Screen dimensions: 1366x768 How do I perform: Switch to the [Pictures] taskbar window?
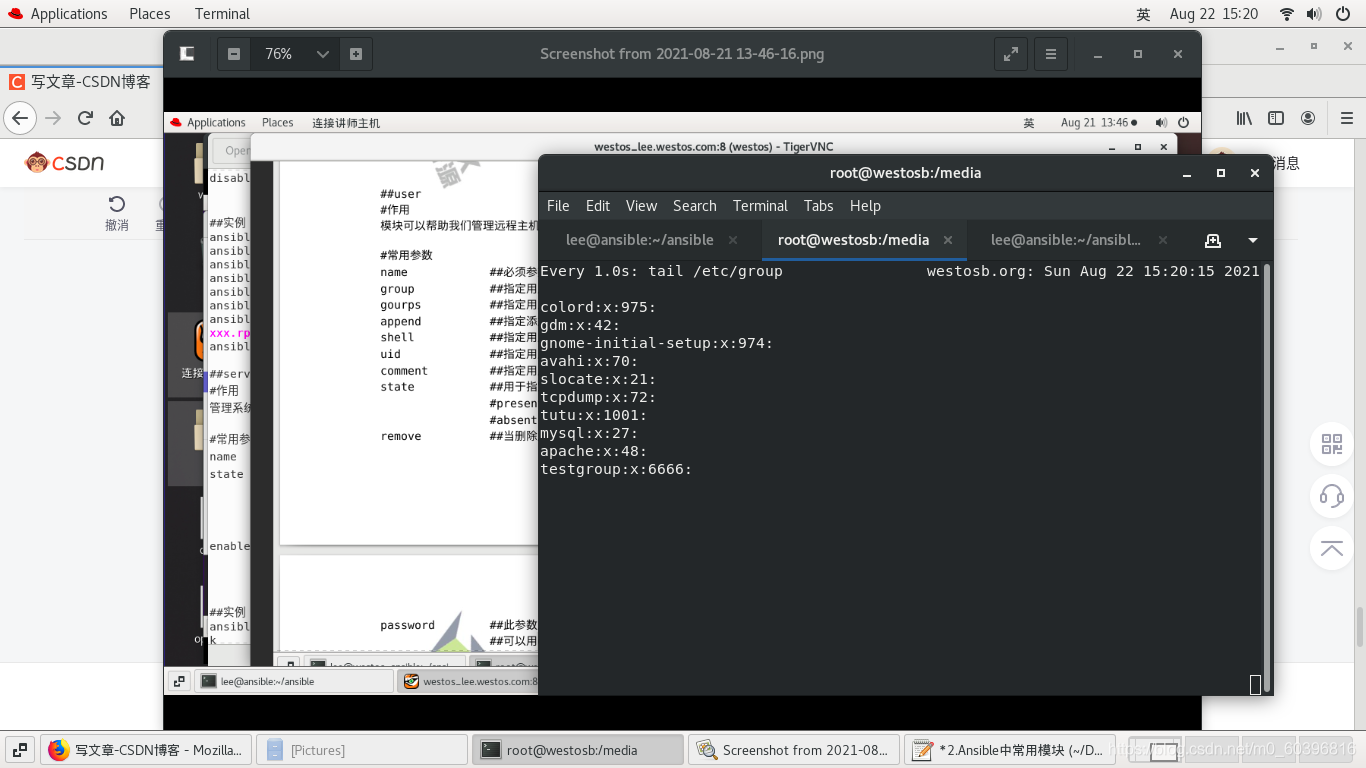coord(362,749)
